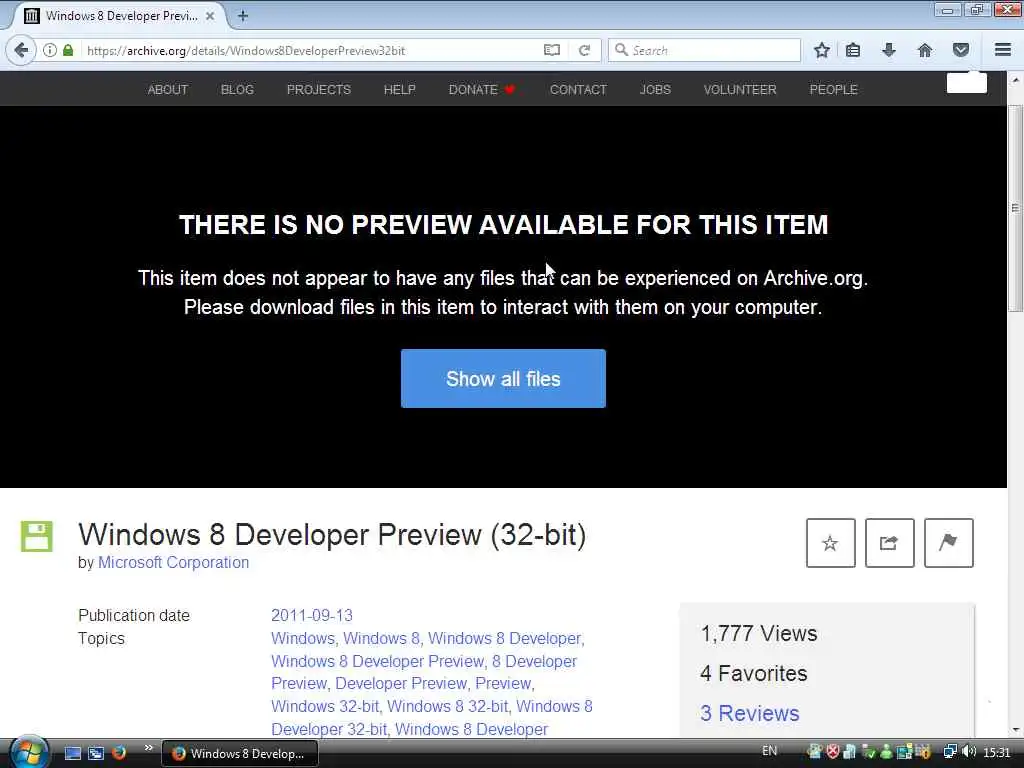1024x768 pixels.
Task: Go back with the browser back arrow
Action: 21,50
